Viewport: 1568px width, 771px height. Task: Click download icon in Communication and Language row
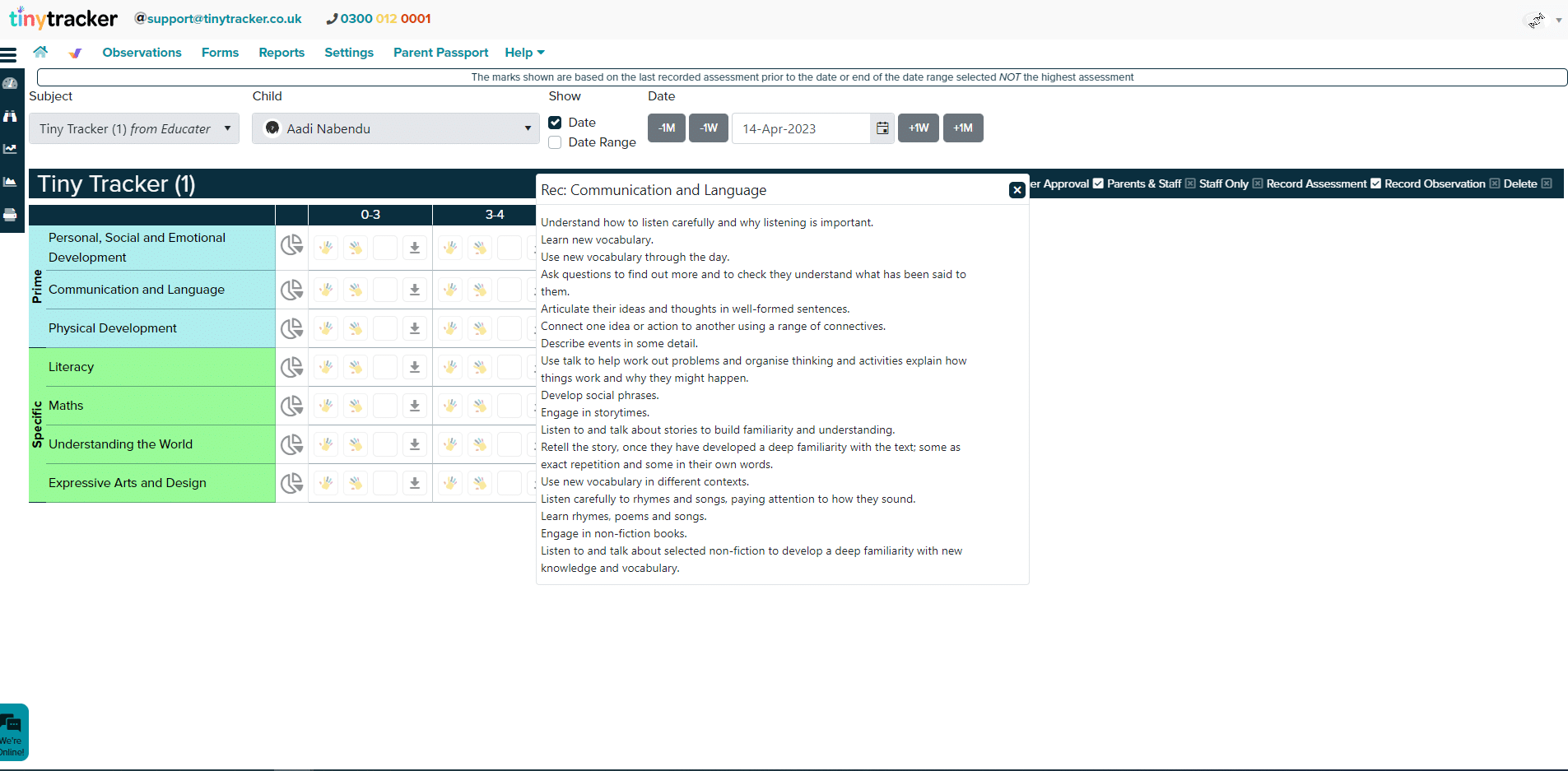pos(415,290)
